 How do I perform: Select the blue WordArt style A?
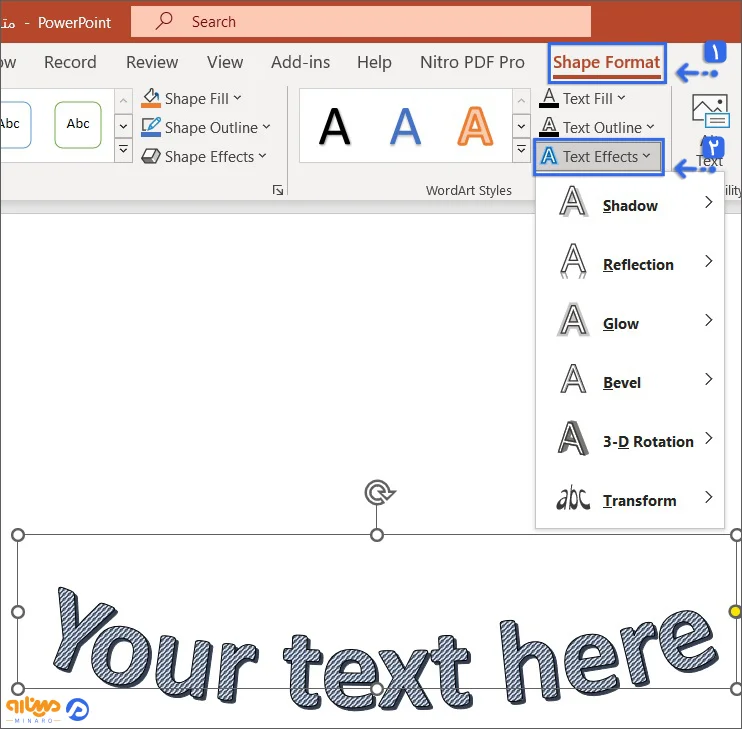pyautogui.click(x=405, y=126)
